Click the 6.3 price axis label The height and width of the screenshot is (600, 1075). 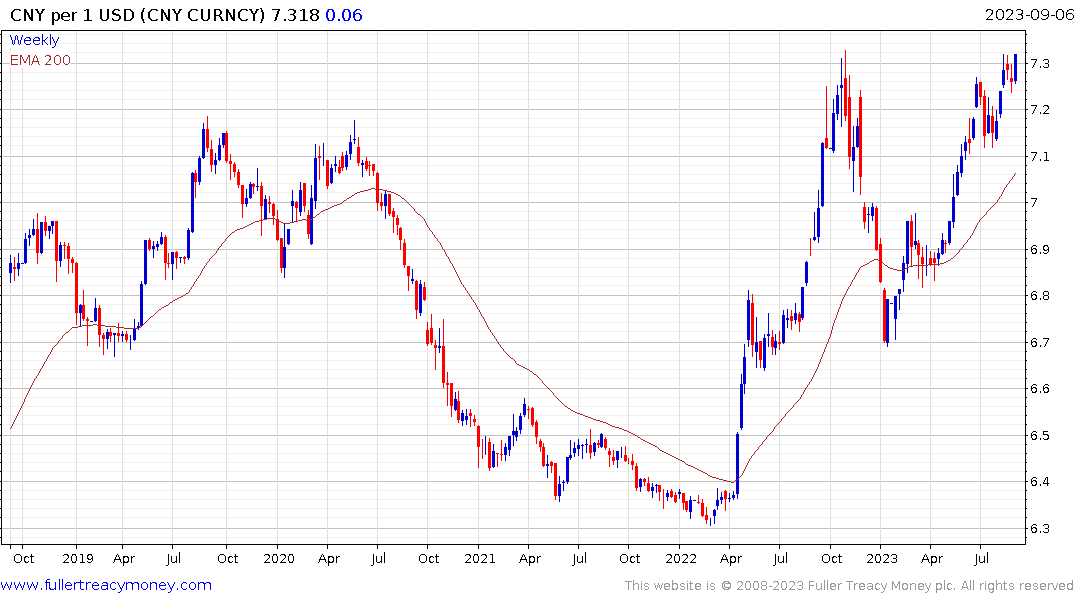[x=1039, y=529]
